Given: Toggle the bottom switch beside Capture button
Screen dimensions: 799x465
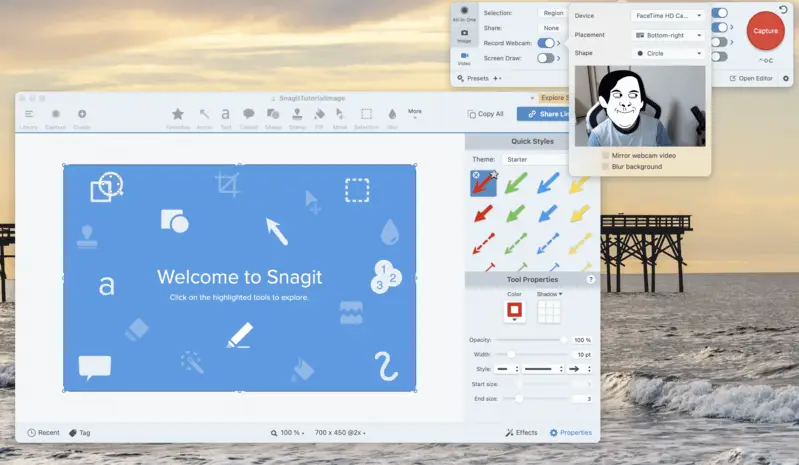Looking at the screenshot, I should [x=720, y=57].
